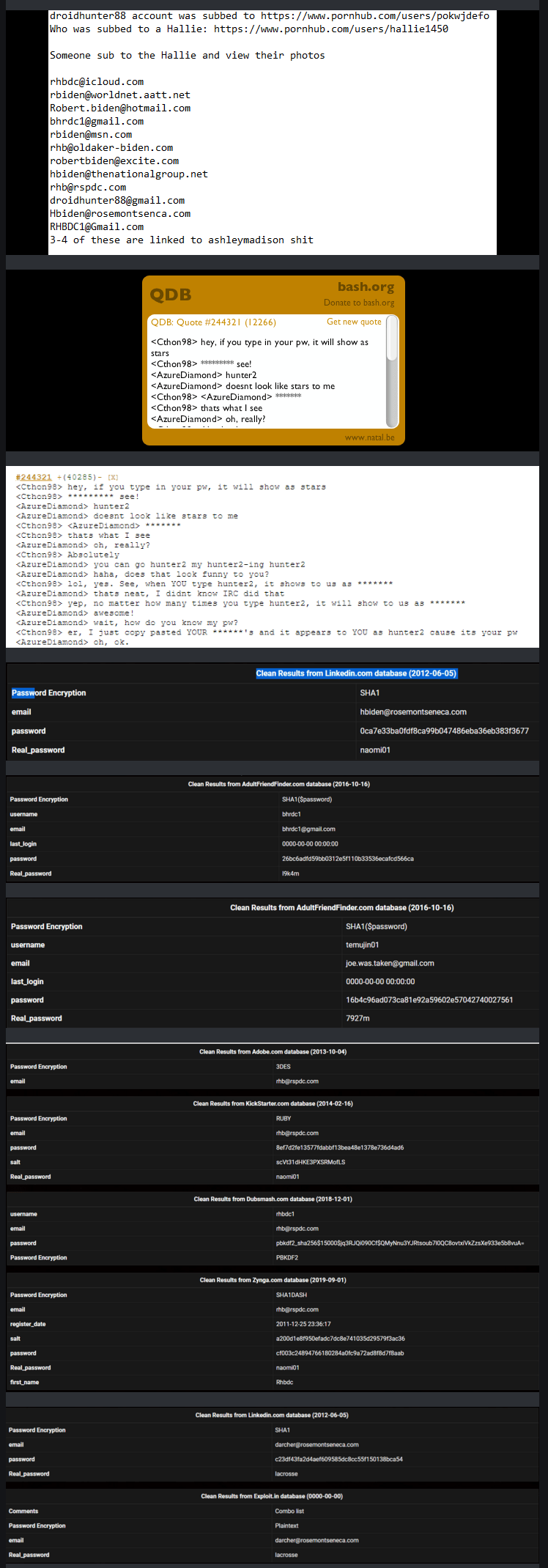Click highlighted 'Password Encryption' label in Linkedin table

pos(48,692)
